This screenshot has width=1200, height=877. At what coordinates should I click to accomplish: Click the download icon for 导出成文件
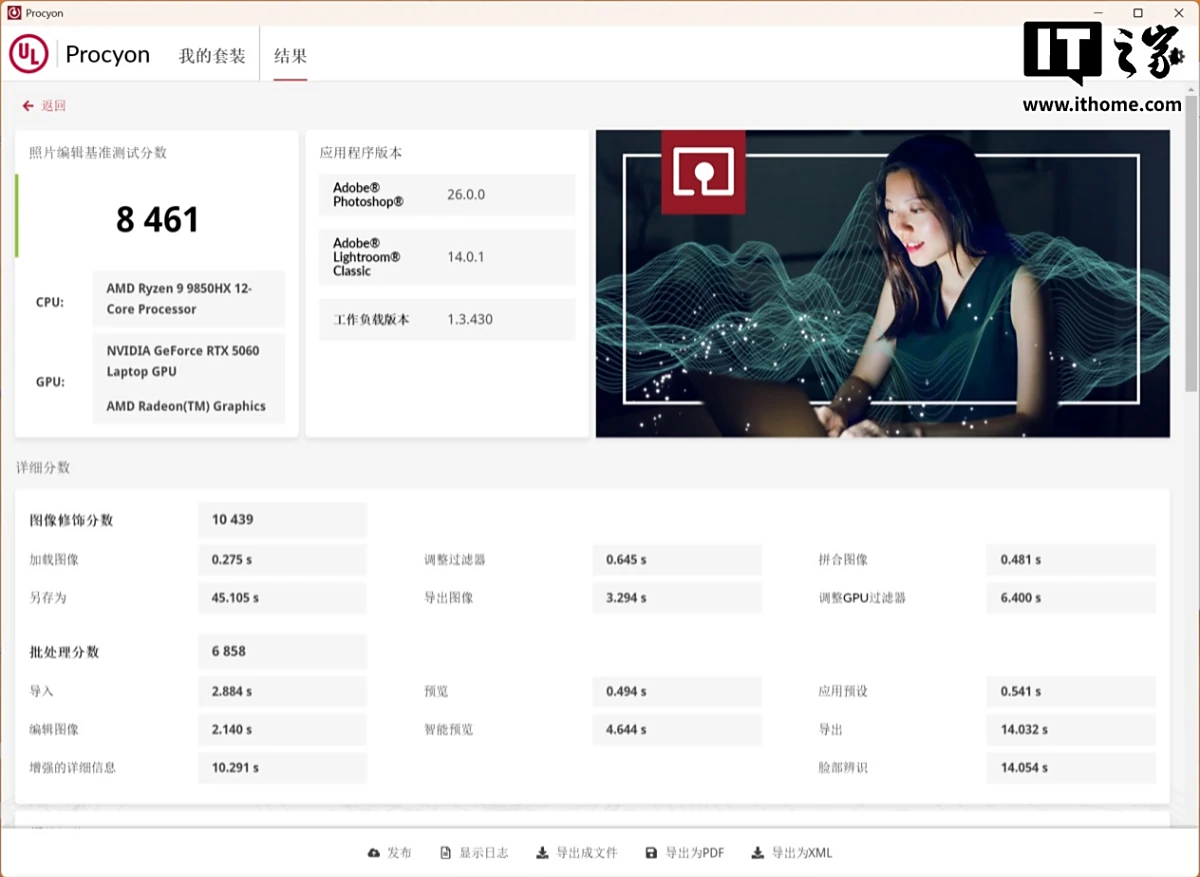(542, 853)
